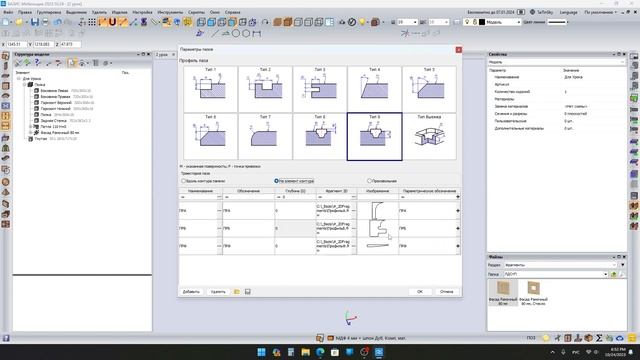Choose the 'Произвольная' trajectory radio button
640x360 pixels.
coord(369,181)
